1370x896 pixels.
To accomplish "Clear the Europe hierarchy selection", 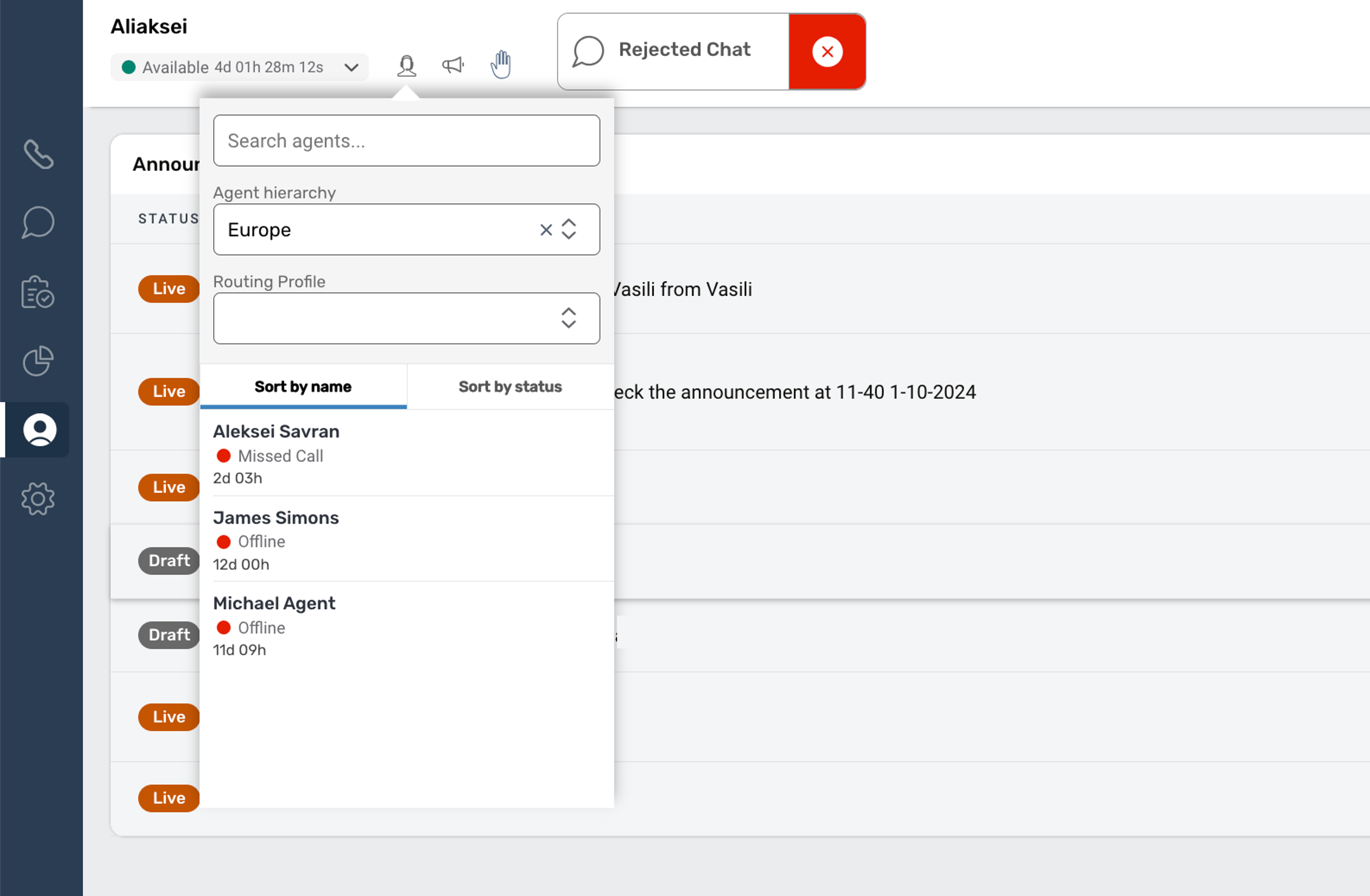I will (546, 230).
